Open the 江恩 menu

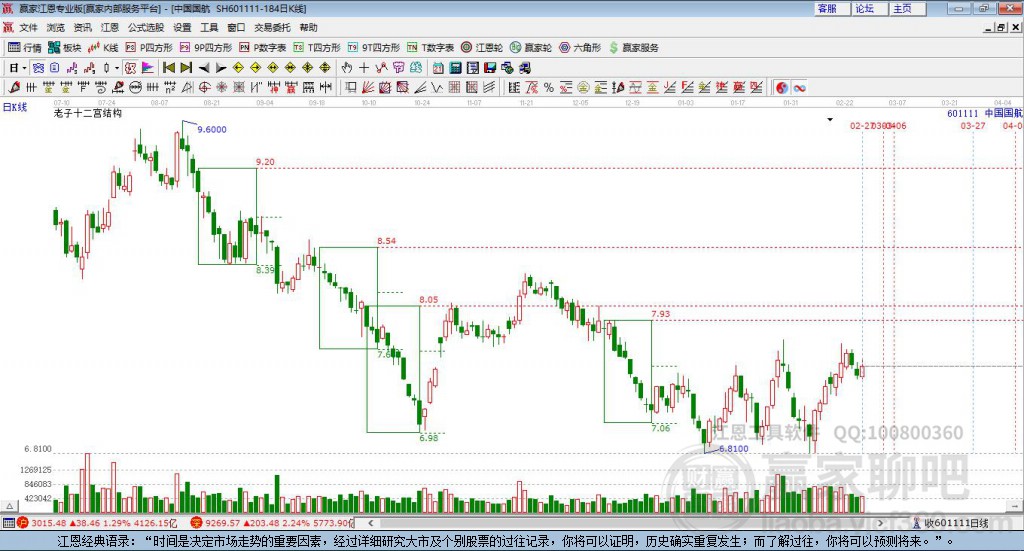[110, 27]
